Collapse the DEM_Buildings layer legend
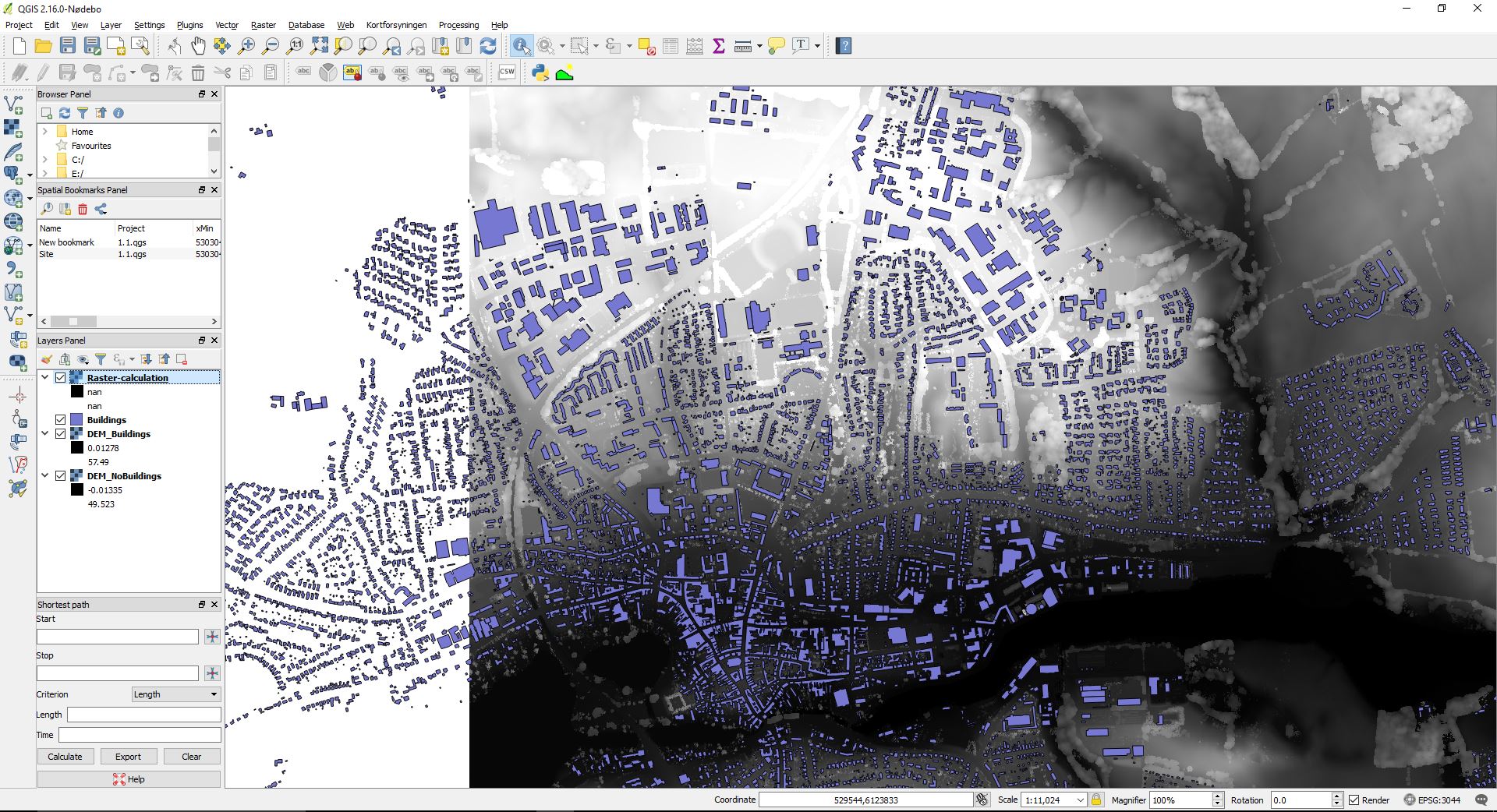The image size is (1497, 812). pos(45,434)
